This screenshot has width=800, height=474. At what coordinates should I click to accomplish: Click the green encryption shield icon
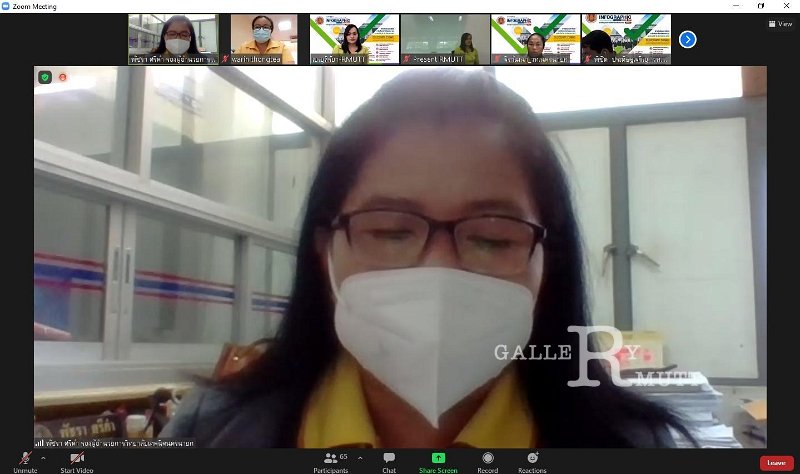pyautogui.click(x=45, y=77)
